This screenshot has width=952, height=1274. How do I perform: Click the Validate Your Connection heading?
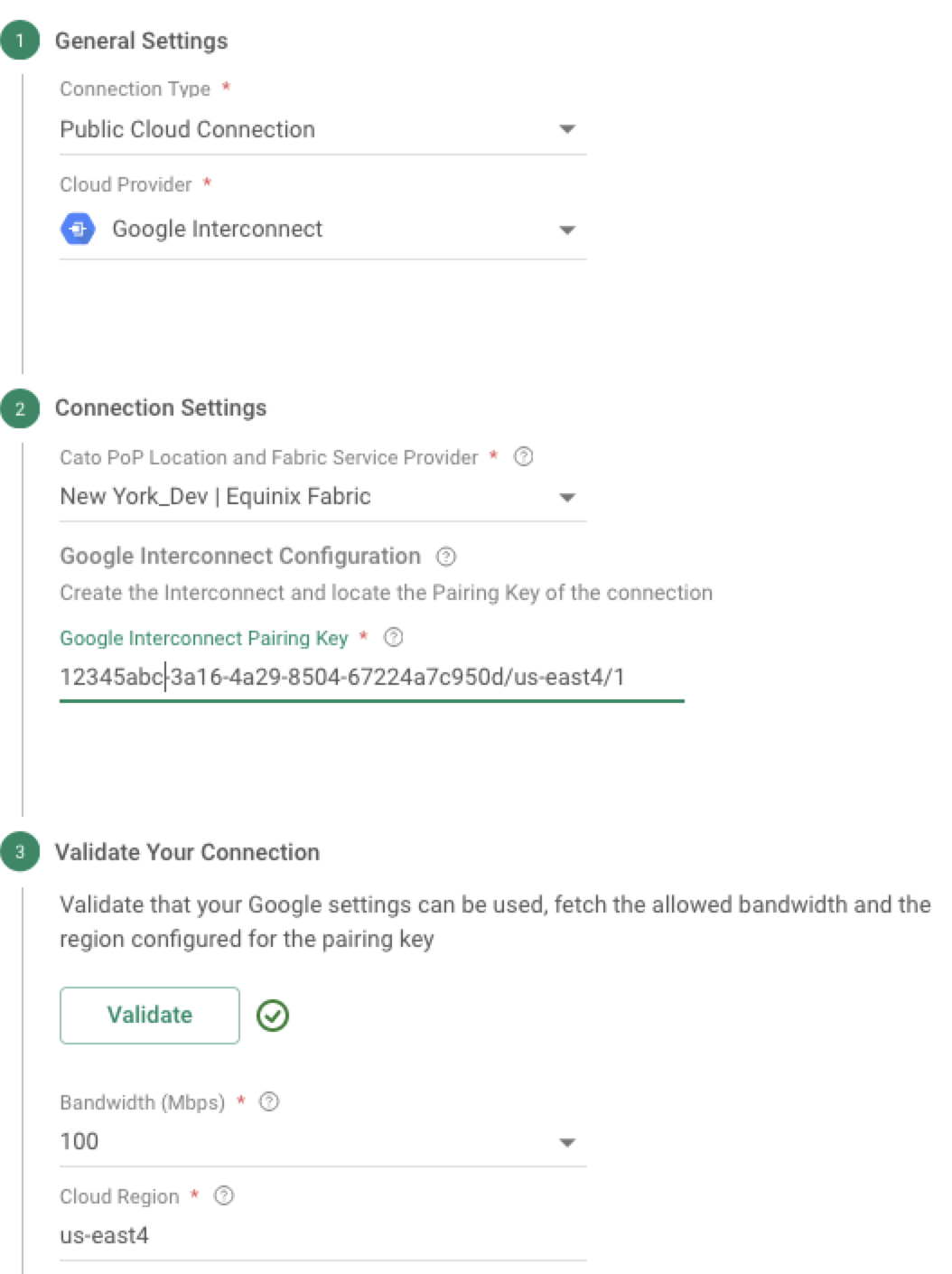(x=189, y=851)
